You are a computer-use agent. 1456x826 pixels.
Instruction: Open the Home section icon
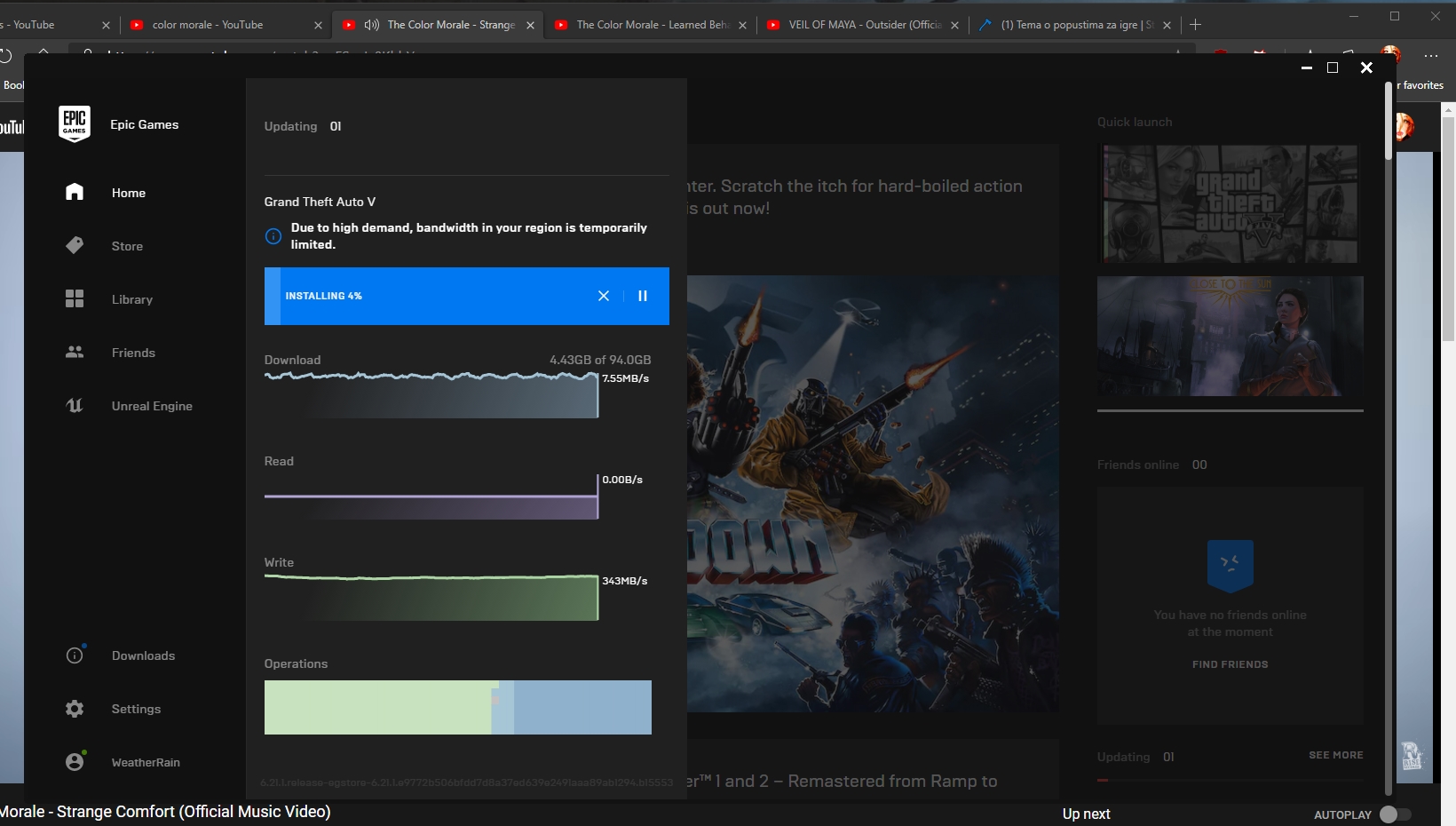(x=75, y=192)
